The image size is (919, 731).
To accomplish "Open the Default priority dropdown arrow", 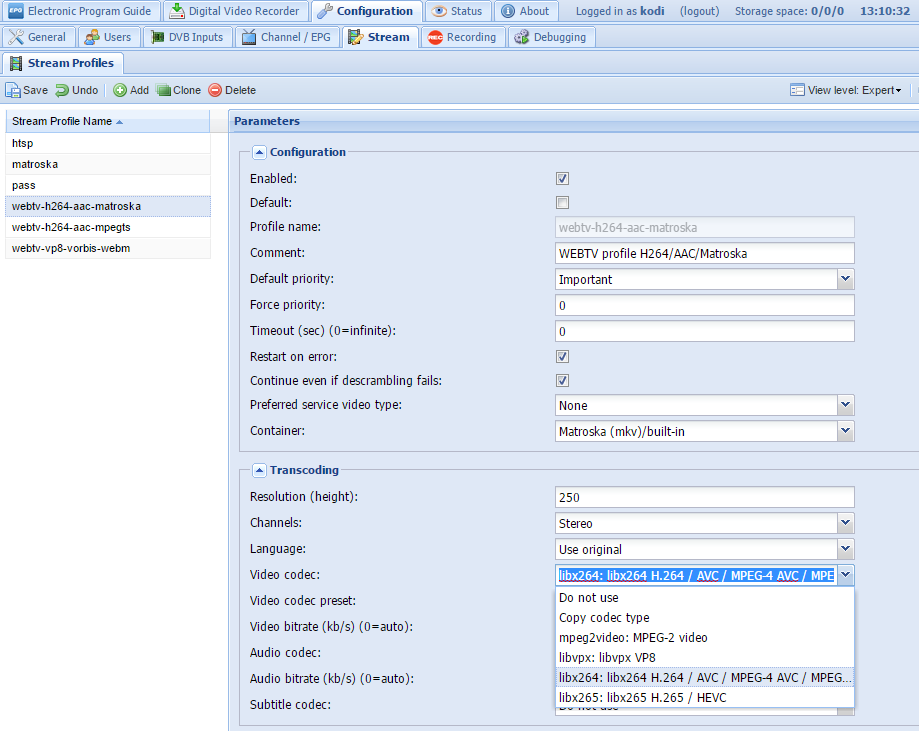I will [845, 279].
